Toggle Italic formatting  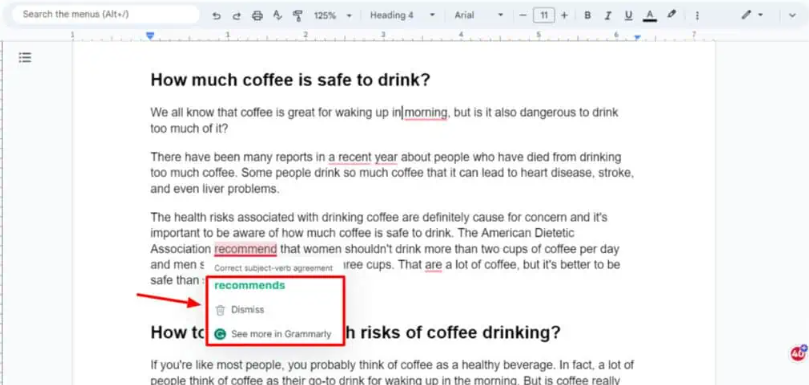coord(608,15)
